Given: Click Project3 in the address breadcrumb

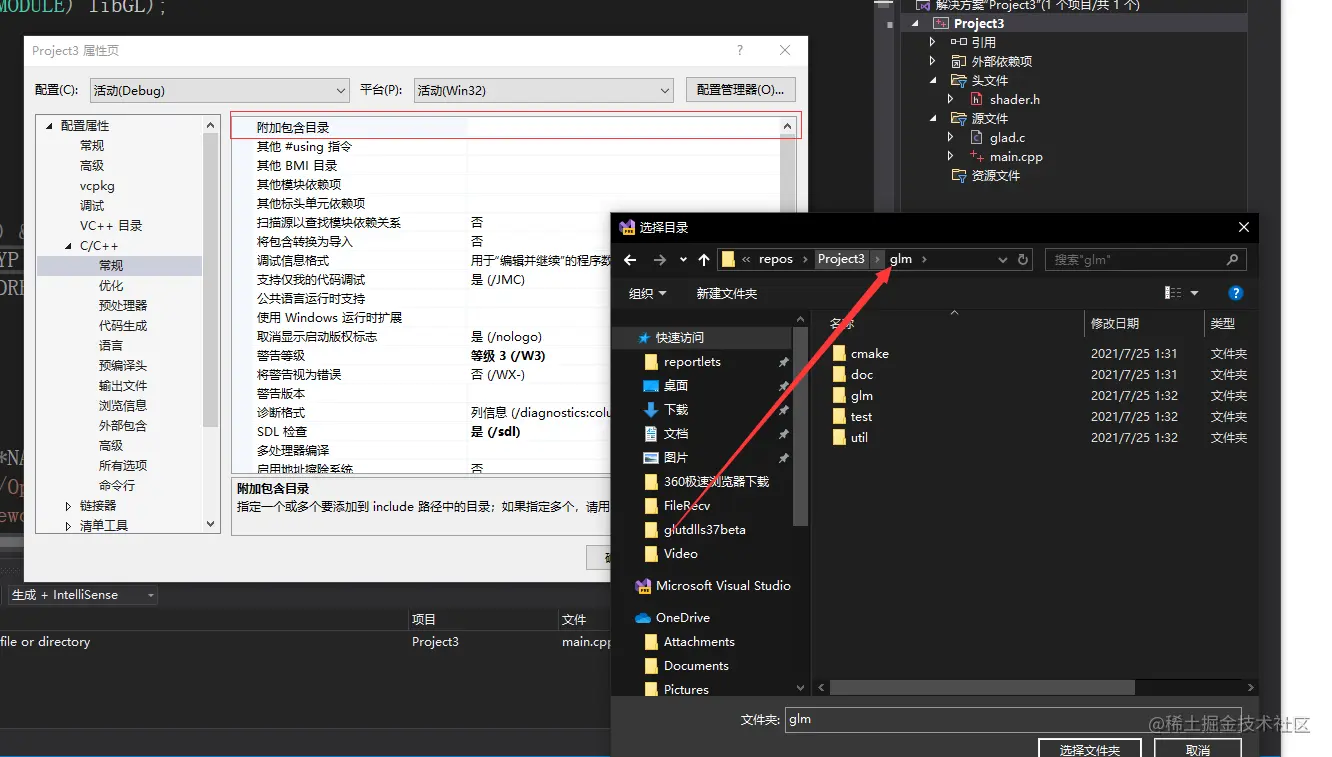Looking at the screenshot, I should click(841, 259).
